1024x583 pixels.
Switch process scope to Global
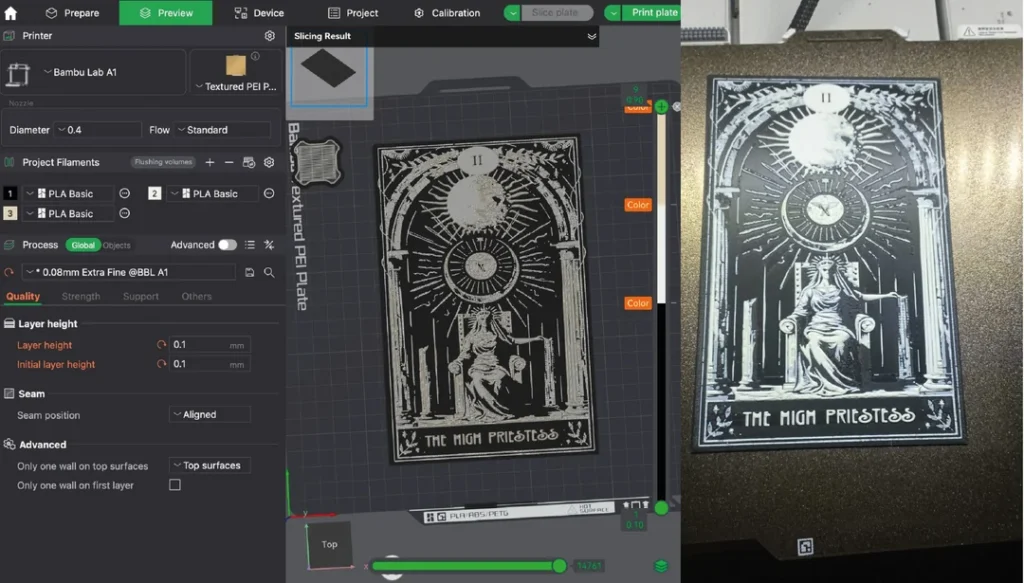82,245
